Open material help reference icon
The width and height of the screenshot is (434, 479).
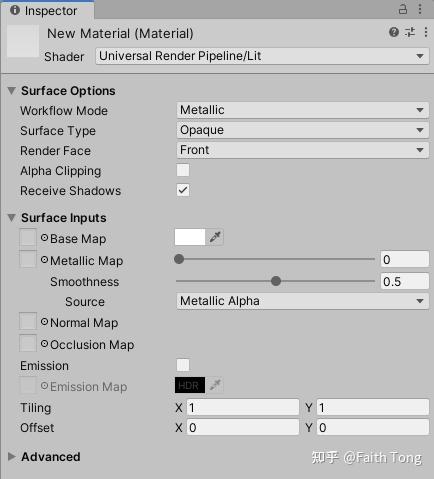394,32
